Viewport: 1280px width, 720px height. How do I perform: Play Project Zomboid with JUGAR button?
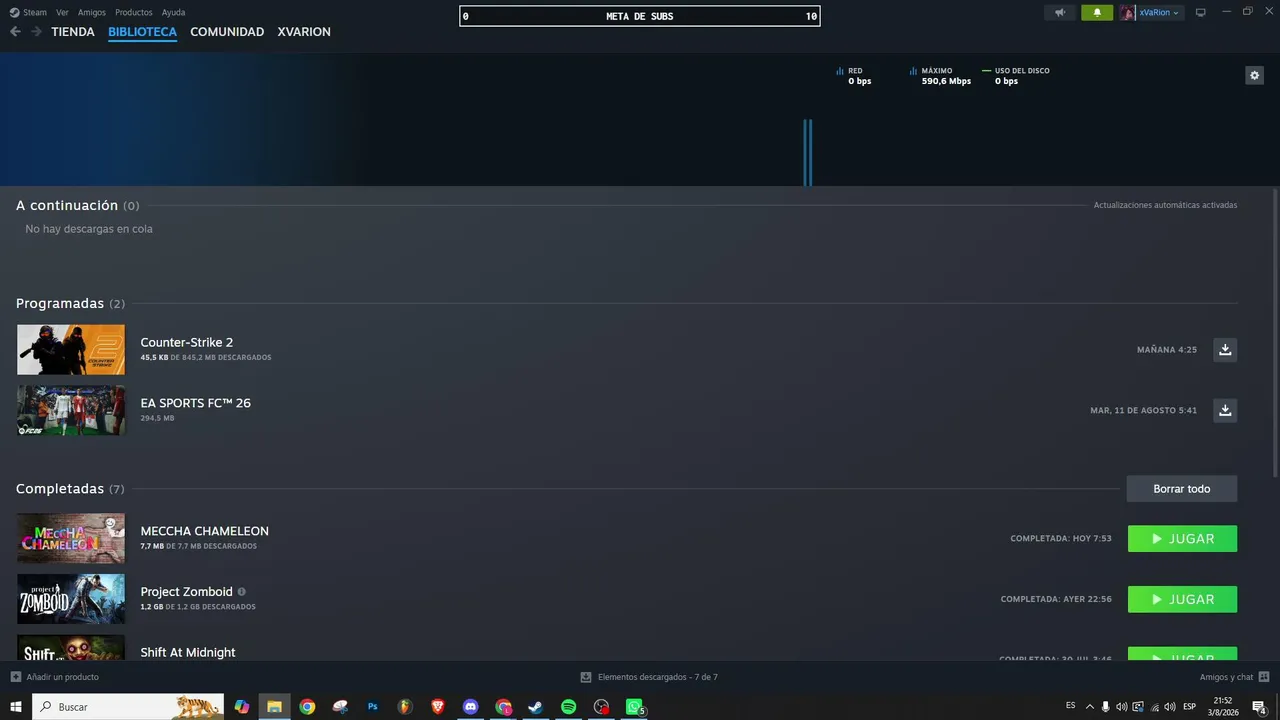click(1182, 599)
